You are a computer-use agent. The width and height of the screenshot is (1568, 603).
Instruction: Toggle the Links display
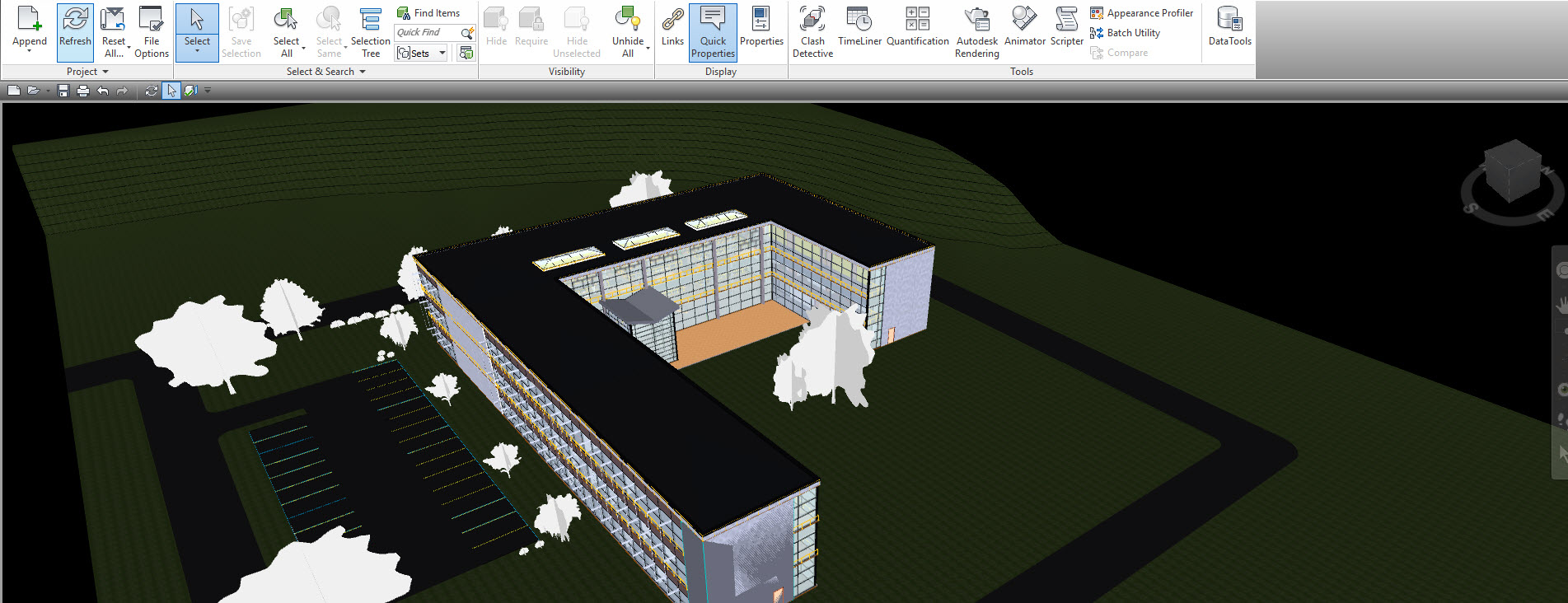(x=672, y=29)
